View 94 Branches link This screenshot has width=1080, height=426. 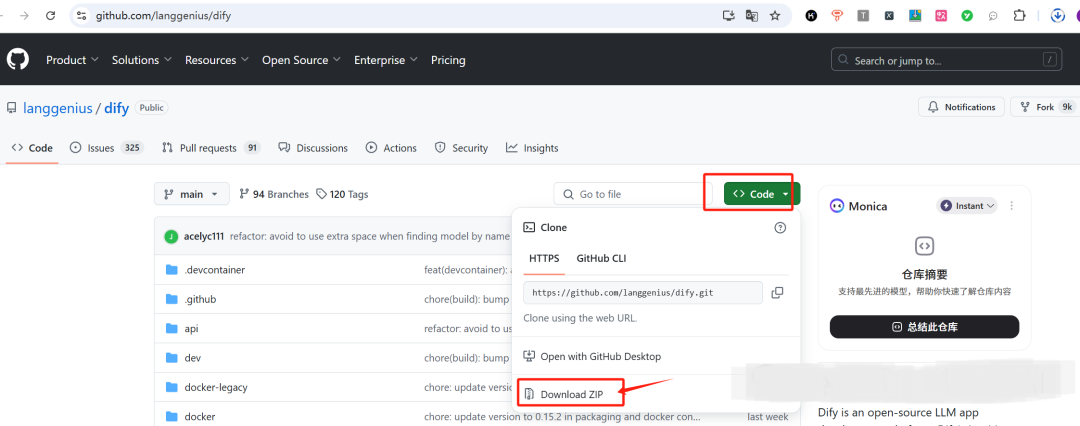273,194
